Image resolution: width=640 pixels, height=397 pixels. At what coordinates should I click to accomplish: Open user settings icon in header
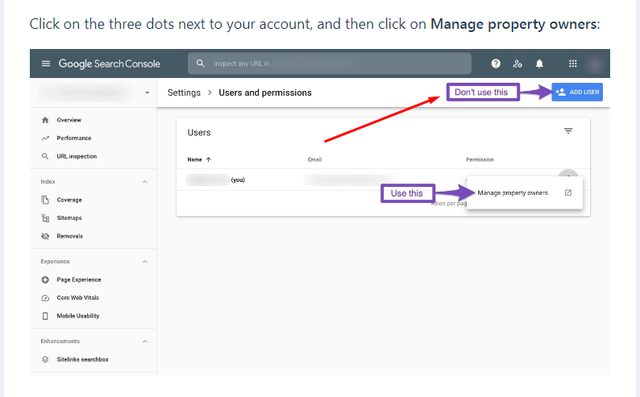[x=518, y=64]
